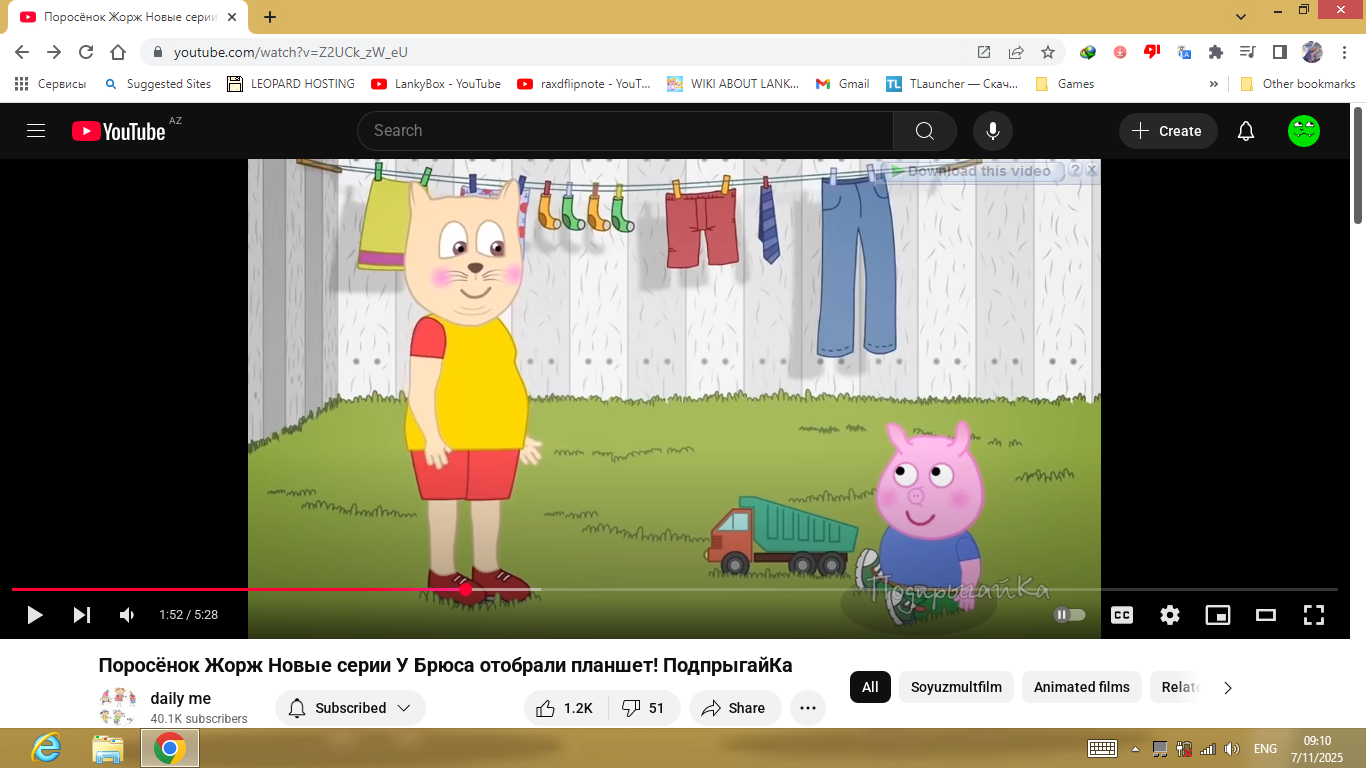1366x768 pixels.
Task: Open Chrome three-dot menu
Action: click(1343, 52)
